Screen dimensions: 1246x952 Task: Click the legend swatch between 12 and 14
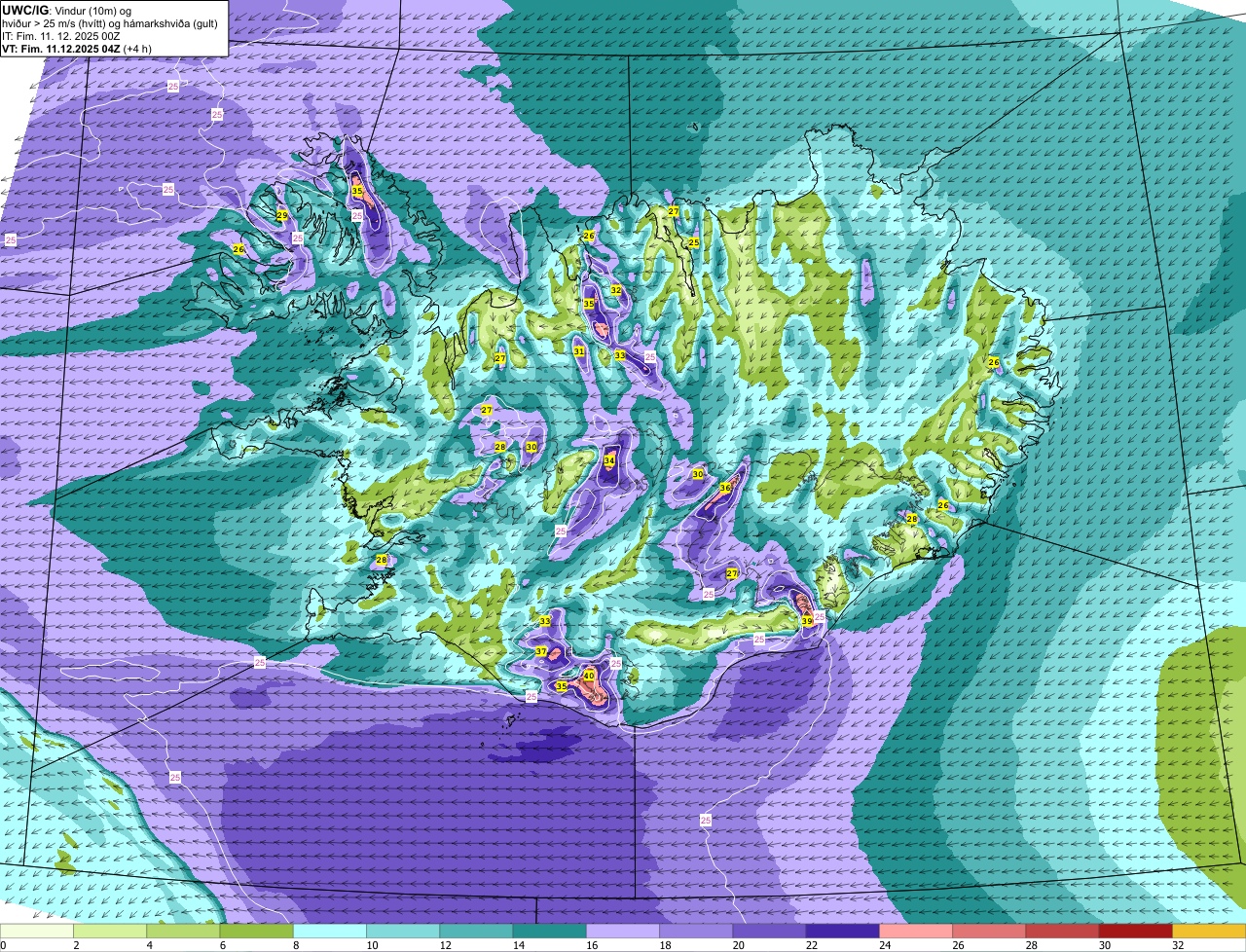tap(476, 931)
